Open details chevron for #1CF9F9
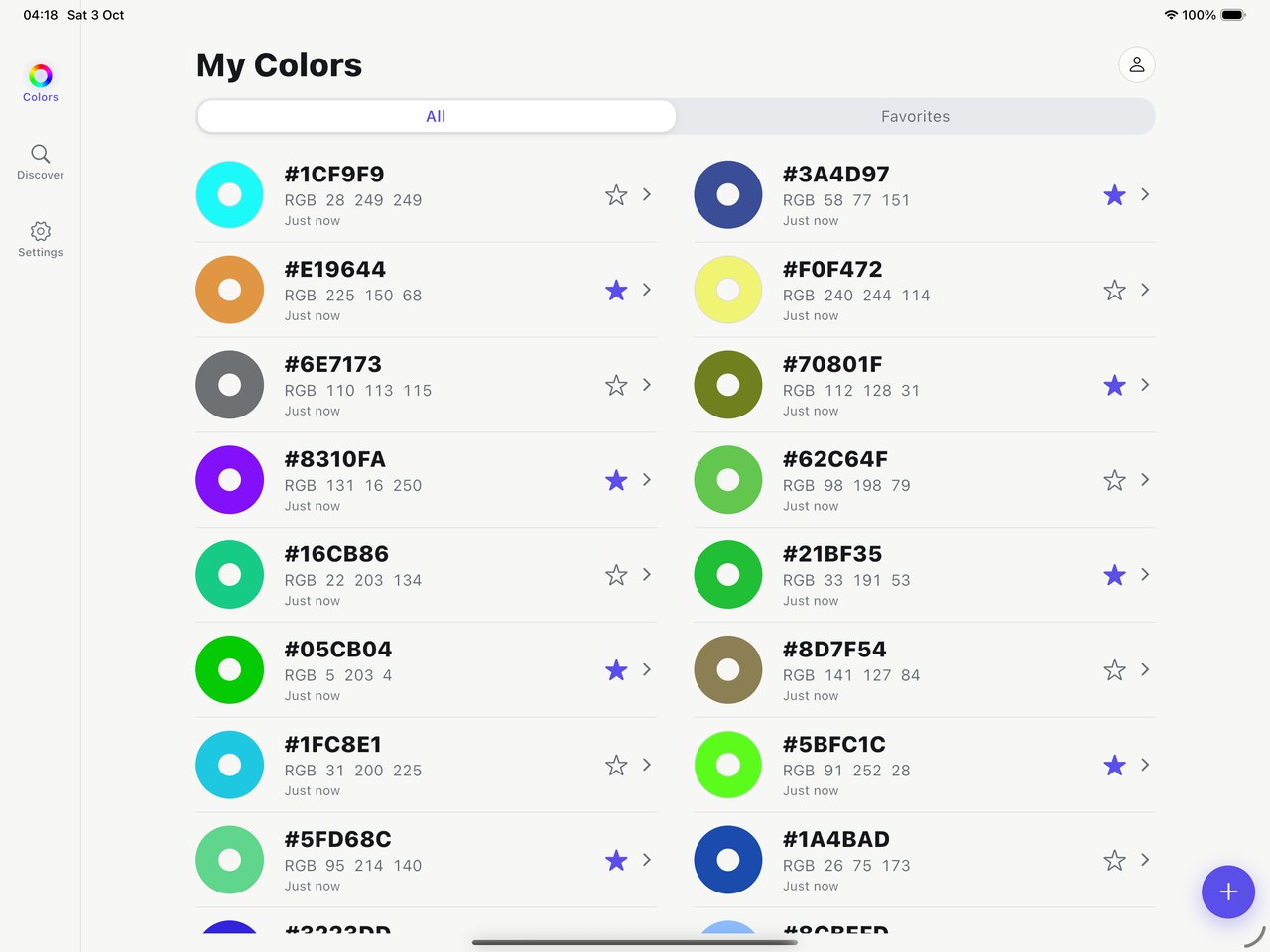This screenshot has width=1270, height=952. (647, 194)
